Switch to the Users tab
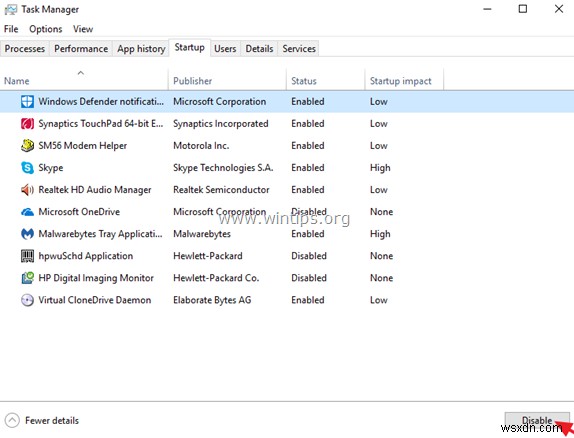This screenshot has height=438, width=574. pos(225,49)
